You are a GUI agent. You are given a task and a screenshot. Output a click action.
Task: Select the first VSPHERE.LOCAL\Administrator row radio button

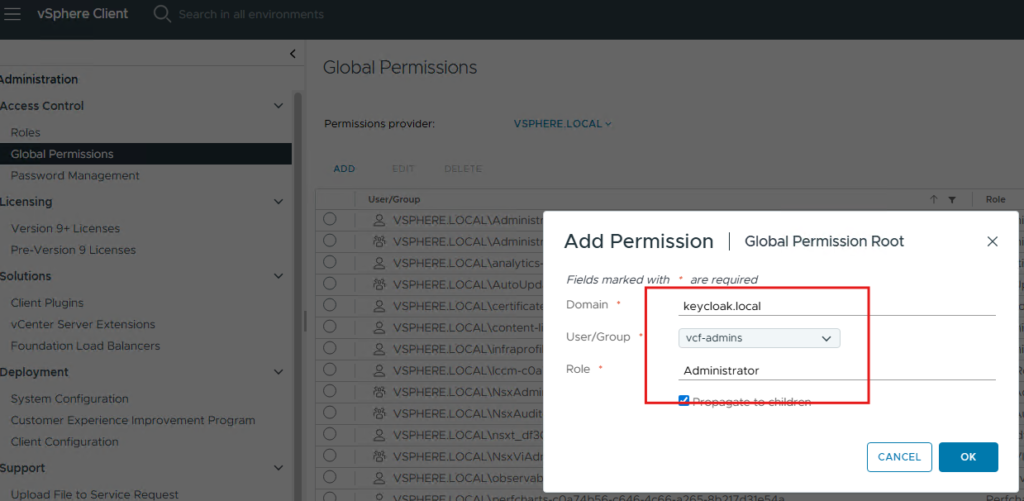pos(330,219)
